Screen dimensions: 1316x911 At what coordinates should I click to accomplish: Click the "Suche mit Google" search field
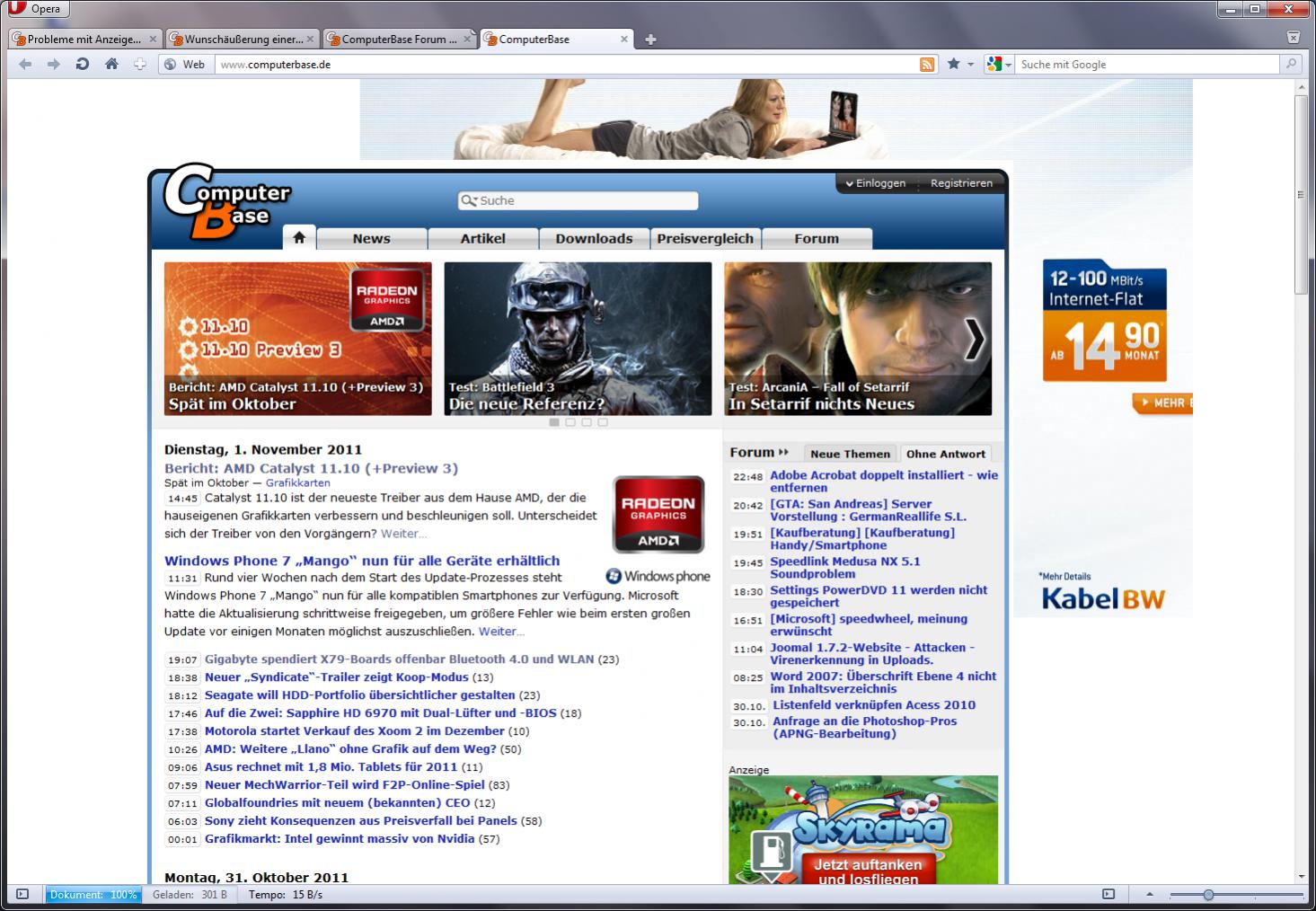pos(1147,65)
